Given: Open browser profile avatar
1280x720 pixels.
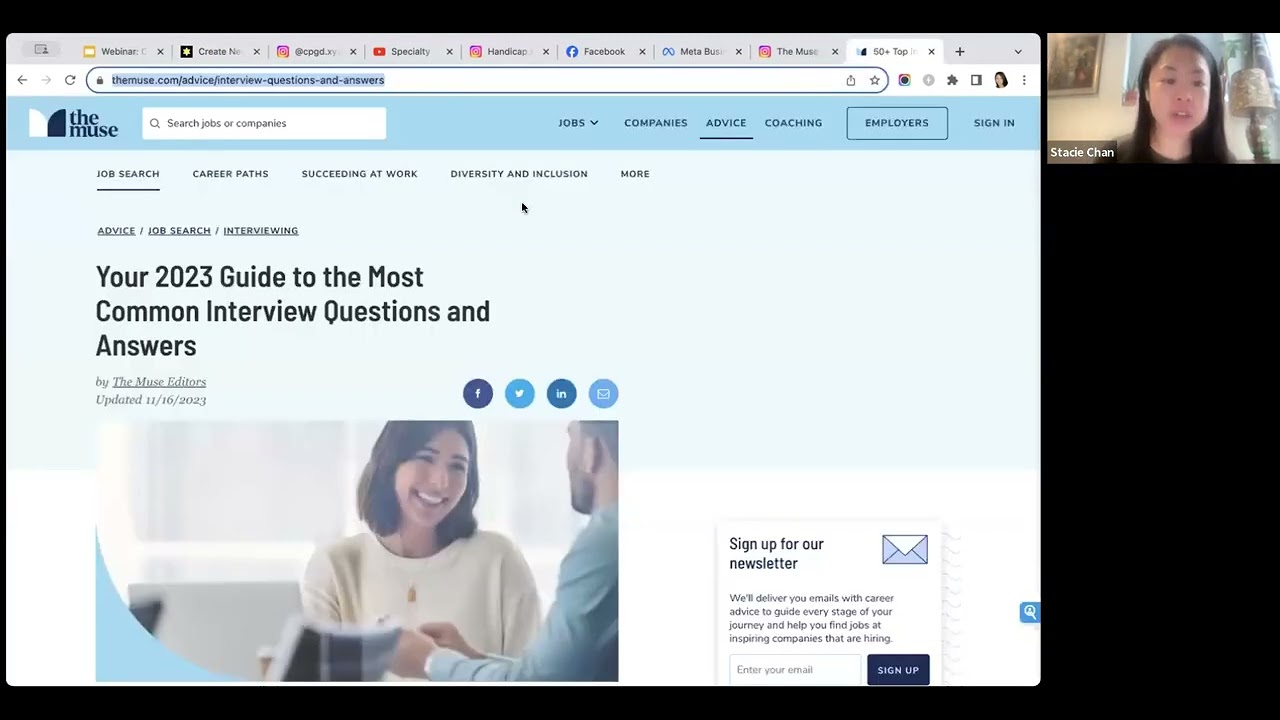Looking at the screenshot, I should 1000,80.
